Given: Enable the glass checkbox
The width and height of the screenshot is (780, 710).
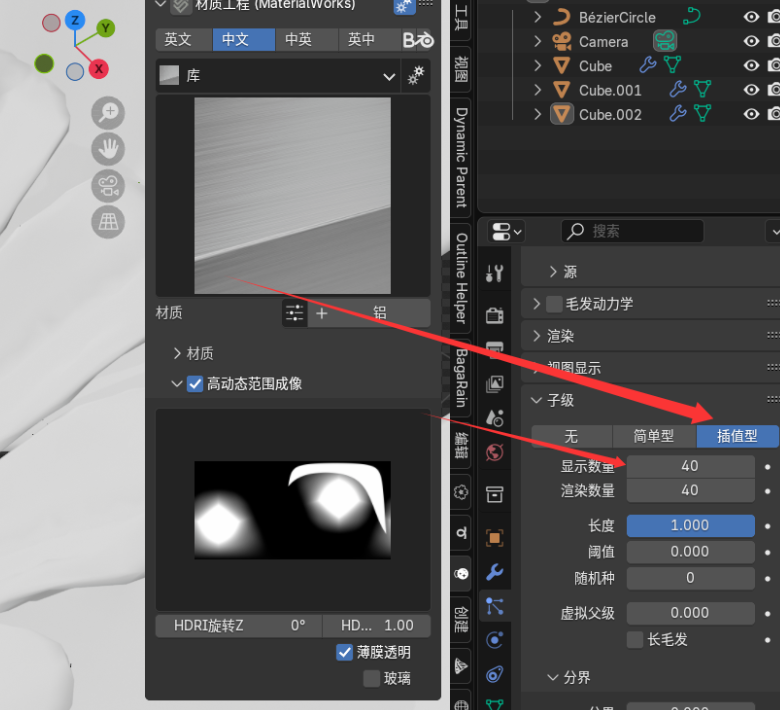Looking at the screenshot, I should point(371,678).
